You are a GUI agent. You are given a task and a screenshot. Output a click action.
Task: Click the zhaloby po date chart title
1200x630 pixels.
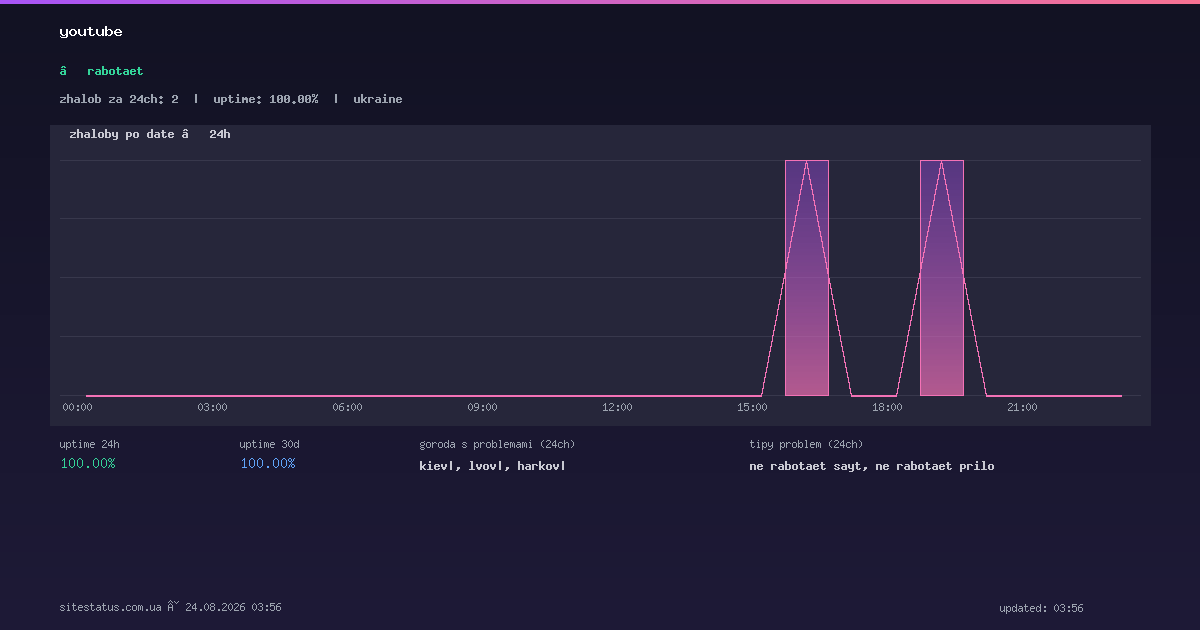(122, 134)
